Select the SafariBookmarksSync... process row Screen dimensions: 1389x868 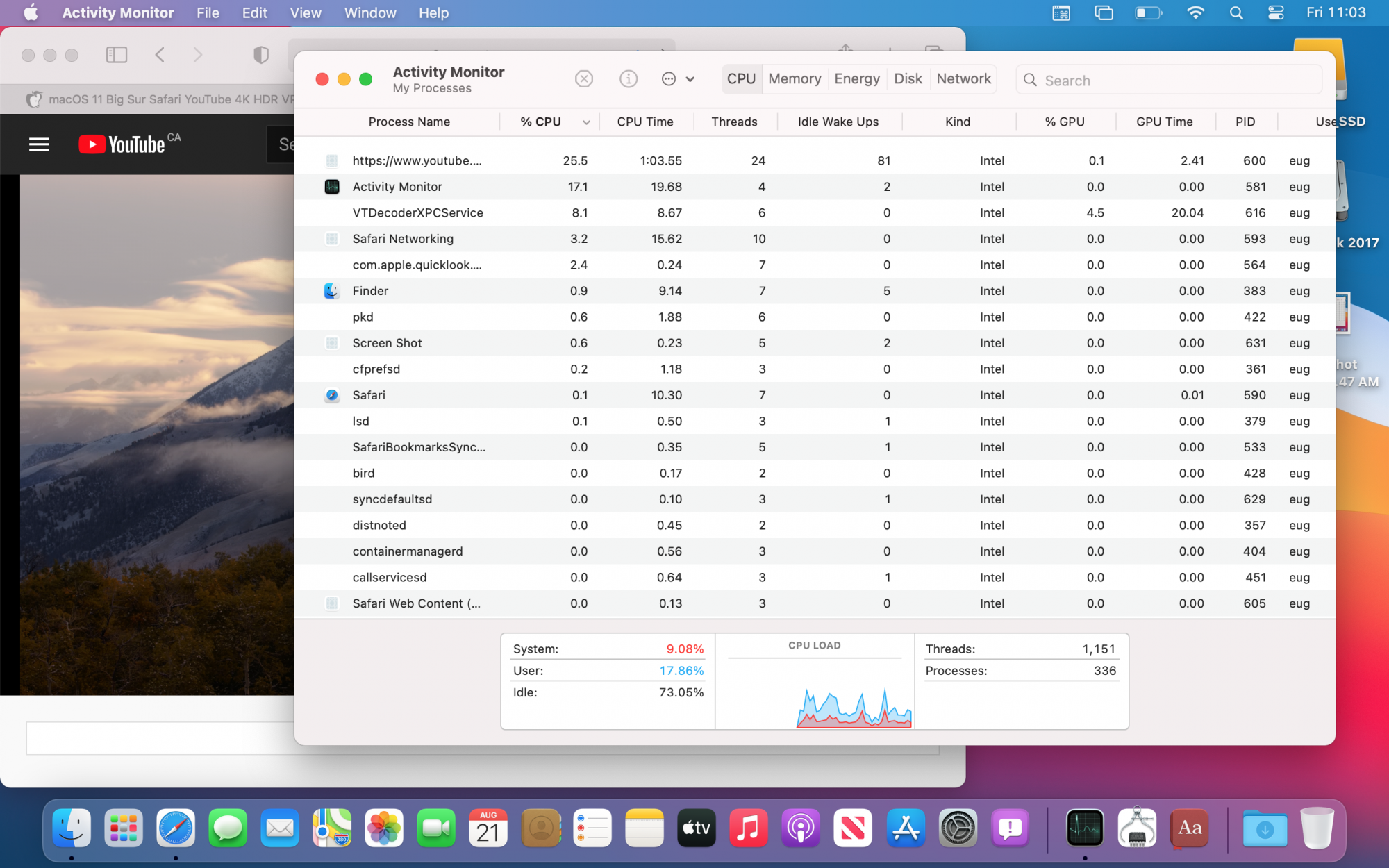click(815, 447)
